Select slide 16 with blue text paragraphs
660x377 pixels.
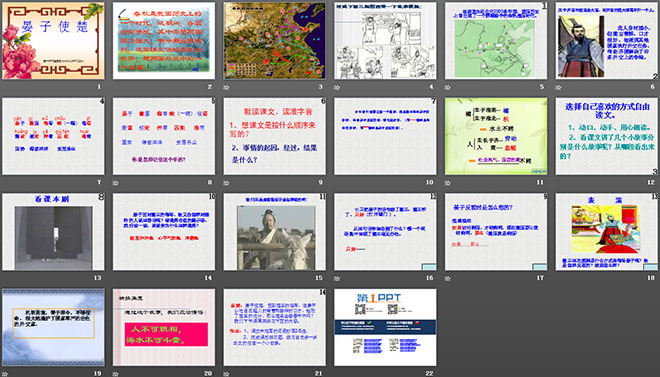385,231
